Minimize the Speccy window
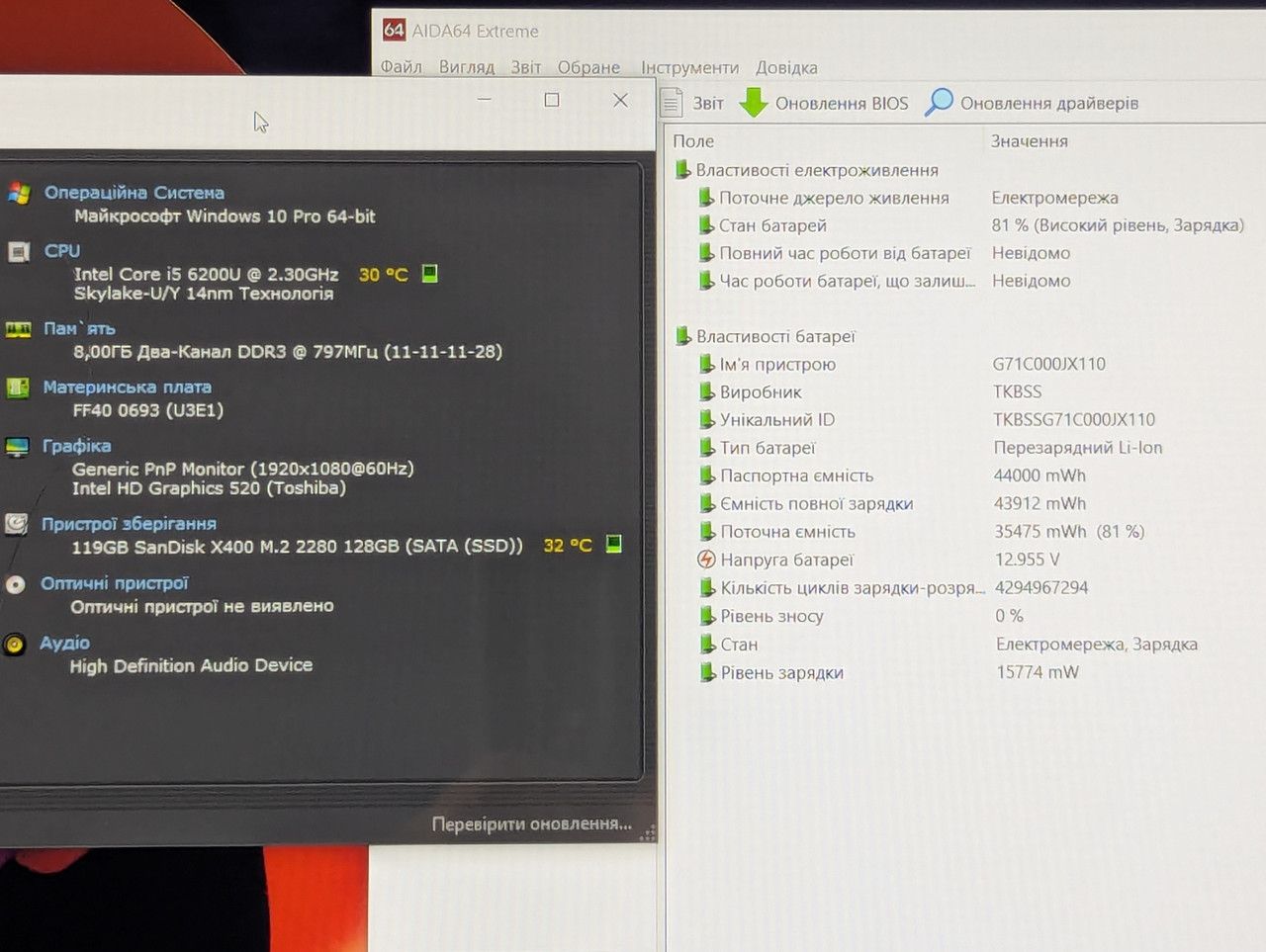The height and width of the screenshot is (952, 1266). coord(485,99)
